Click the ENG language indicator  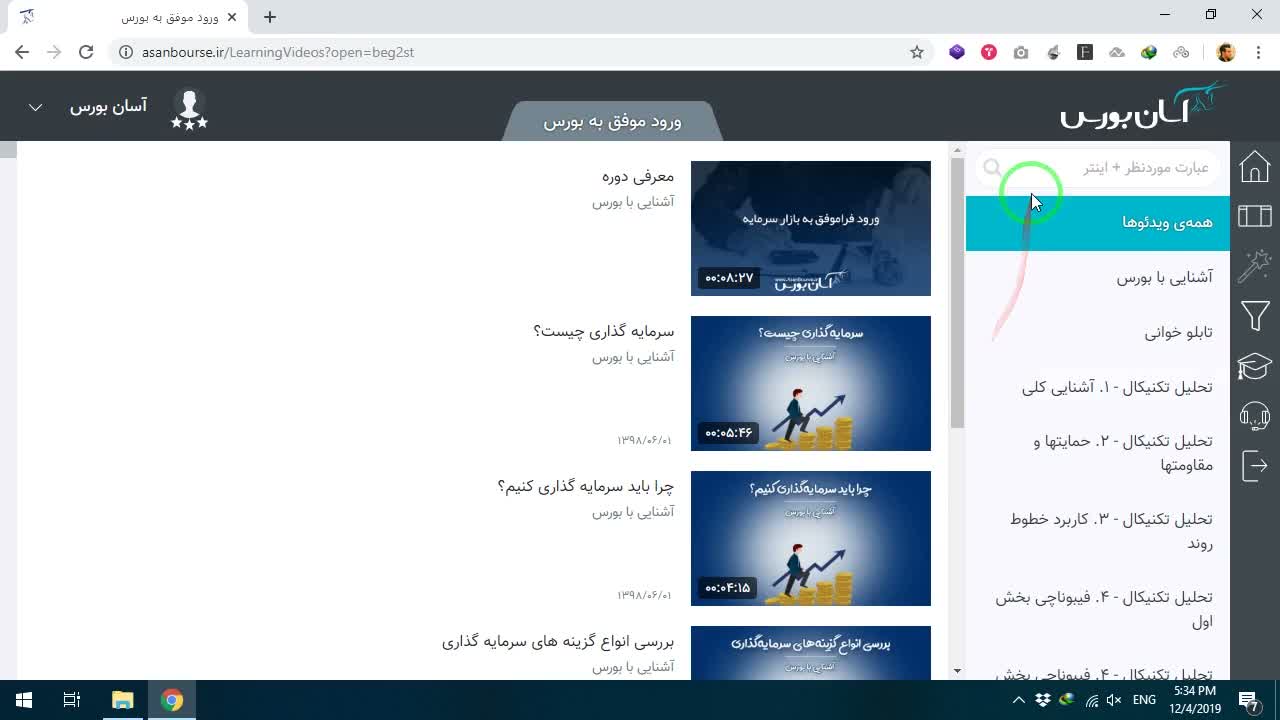(1145, 700)
